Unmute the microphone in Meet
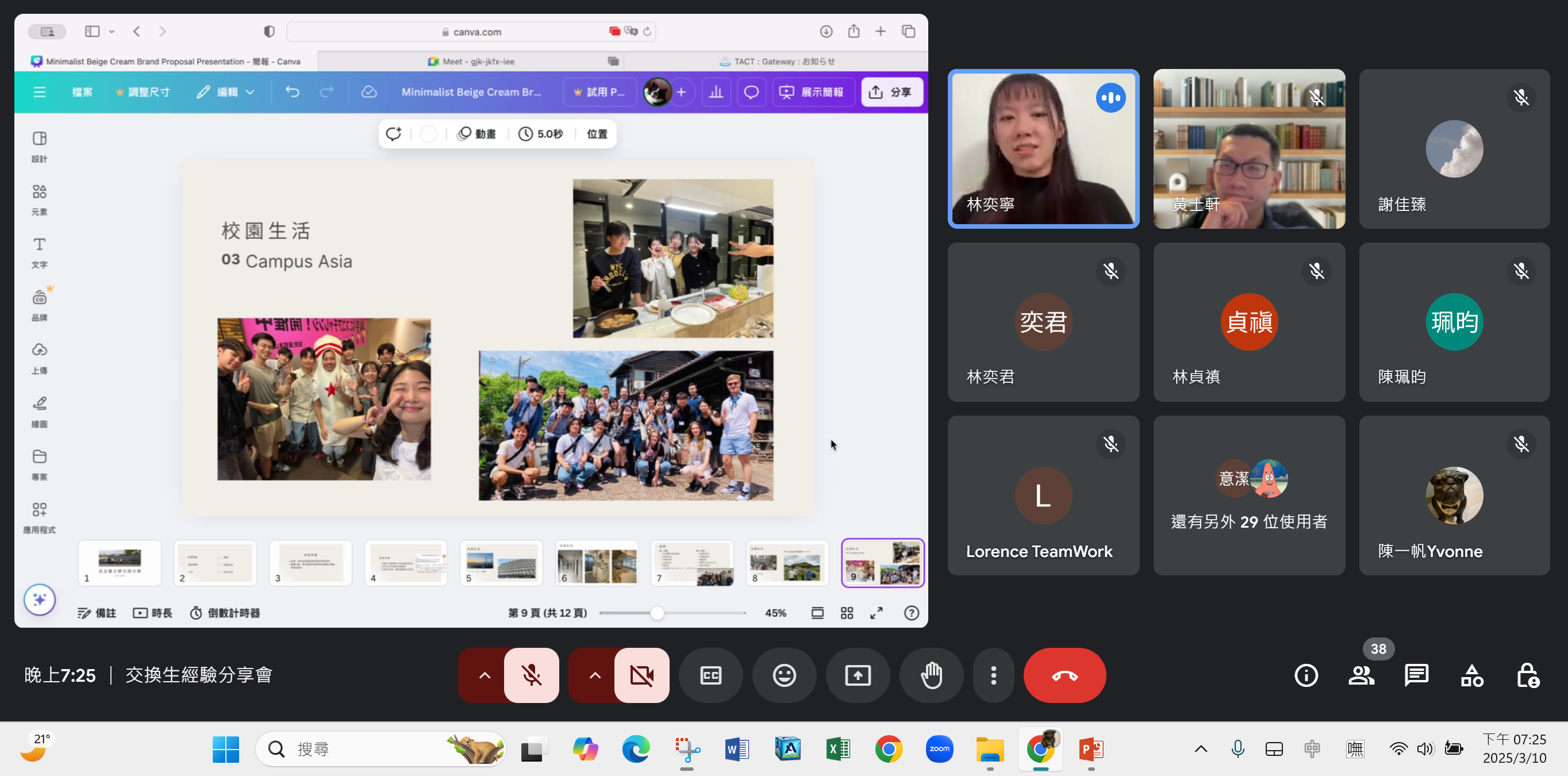Screen dimensions: 1568x776 click(532, 675)
